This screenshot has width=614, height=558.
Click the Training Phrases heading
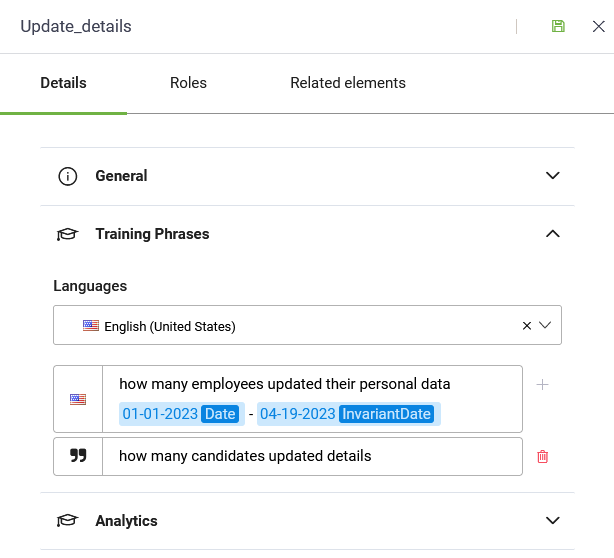152,234
